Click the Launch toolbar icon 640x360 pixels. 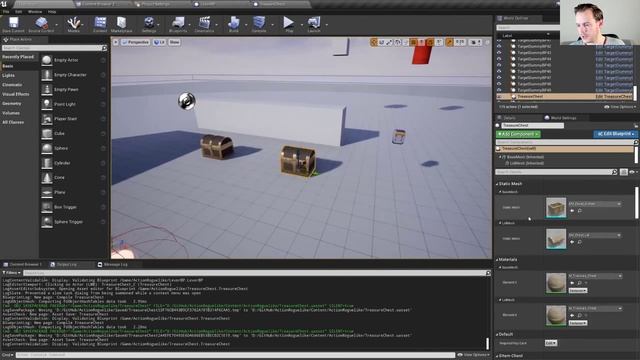(x=314, y=22)
